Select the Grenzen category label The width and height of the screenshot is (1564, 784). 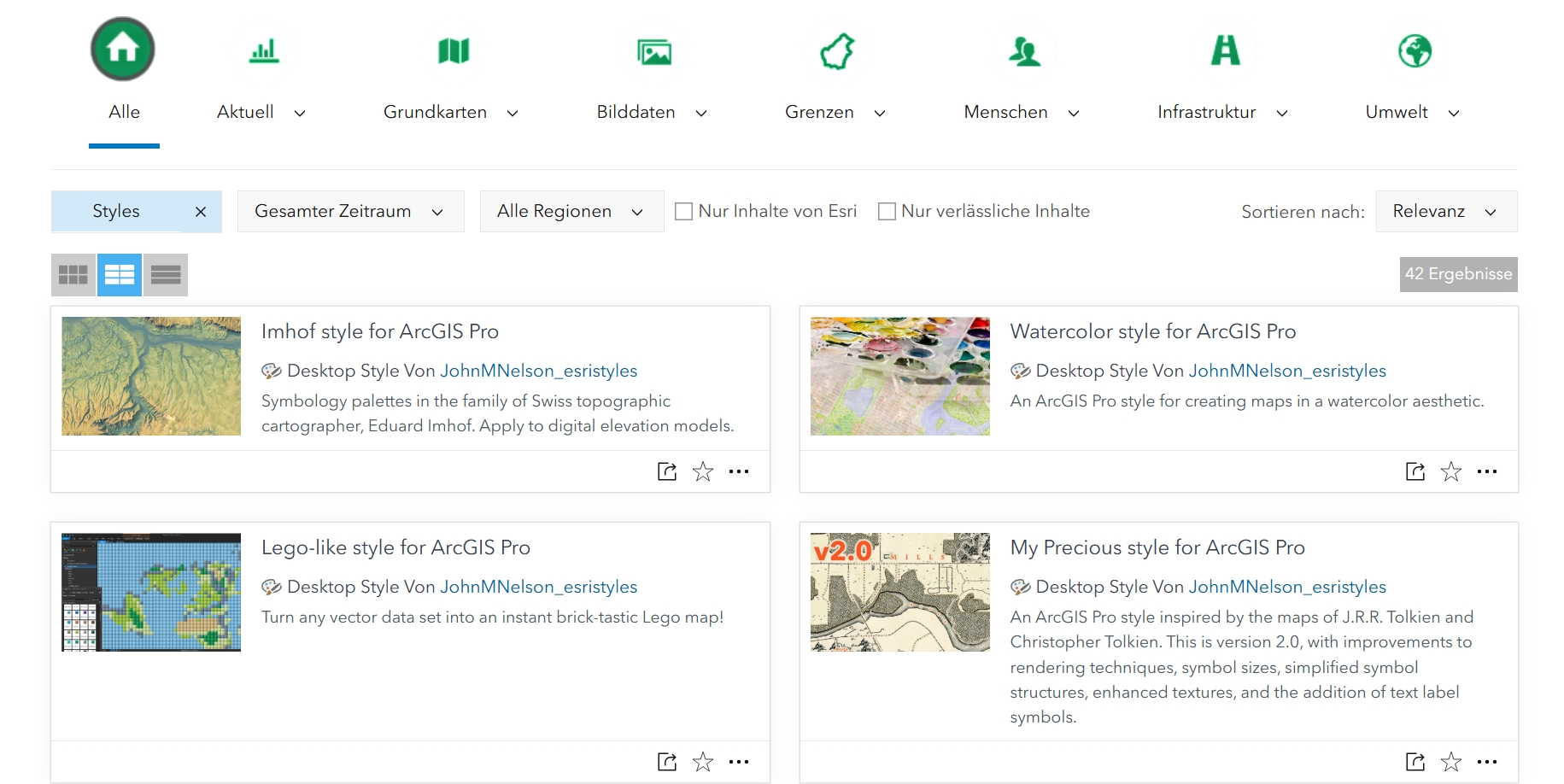click(x=819, y=112)
